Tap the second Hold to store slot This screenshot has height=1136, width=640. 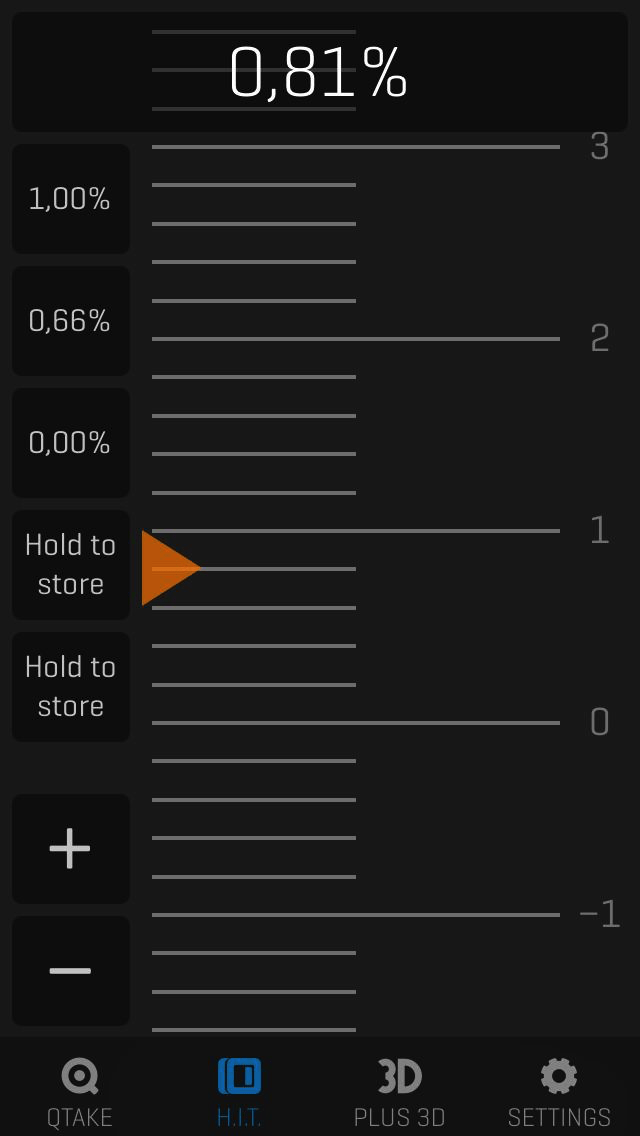[x=70, y=687]
